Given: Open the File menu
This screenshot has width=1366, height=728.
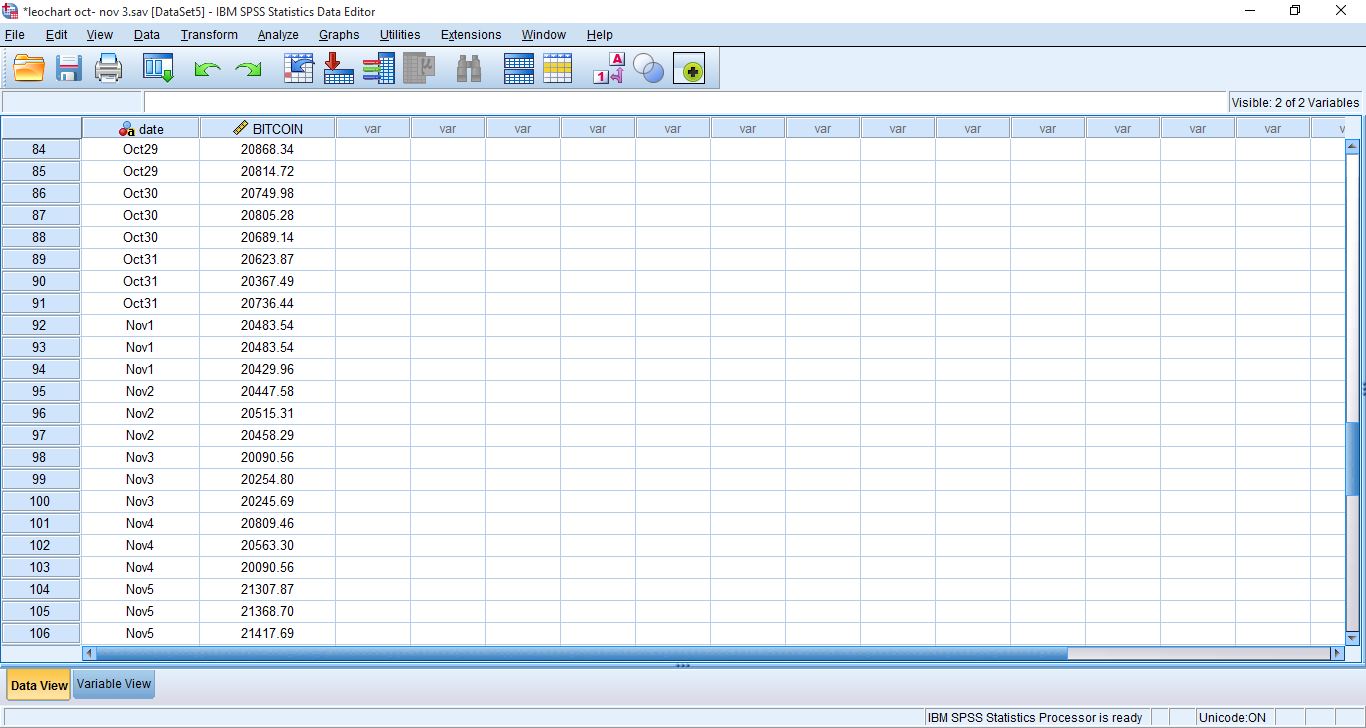Looking at the screenshot, I should [14, 34].
